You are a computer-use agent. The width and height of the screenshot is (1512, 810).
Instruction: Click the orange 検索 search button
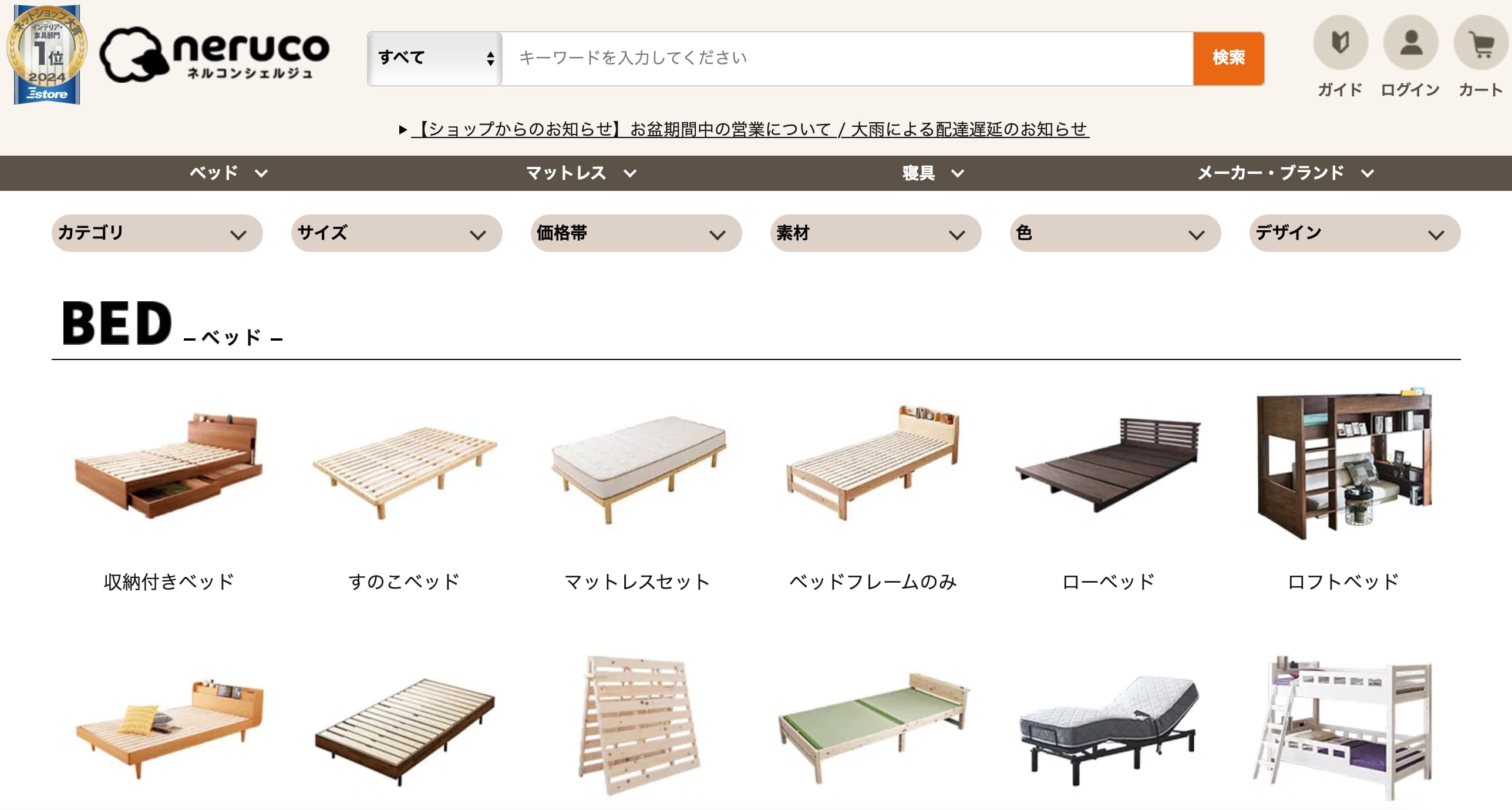click(1228, 58)
